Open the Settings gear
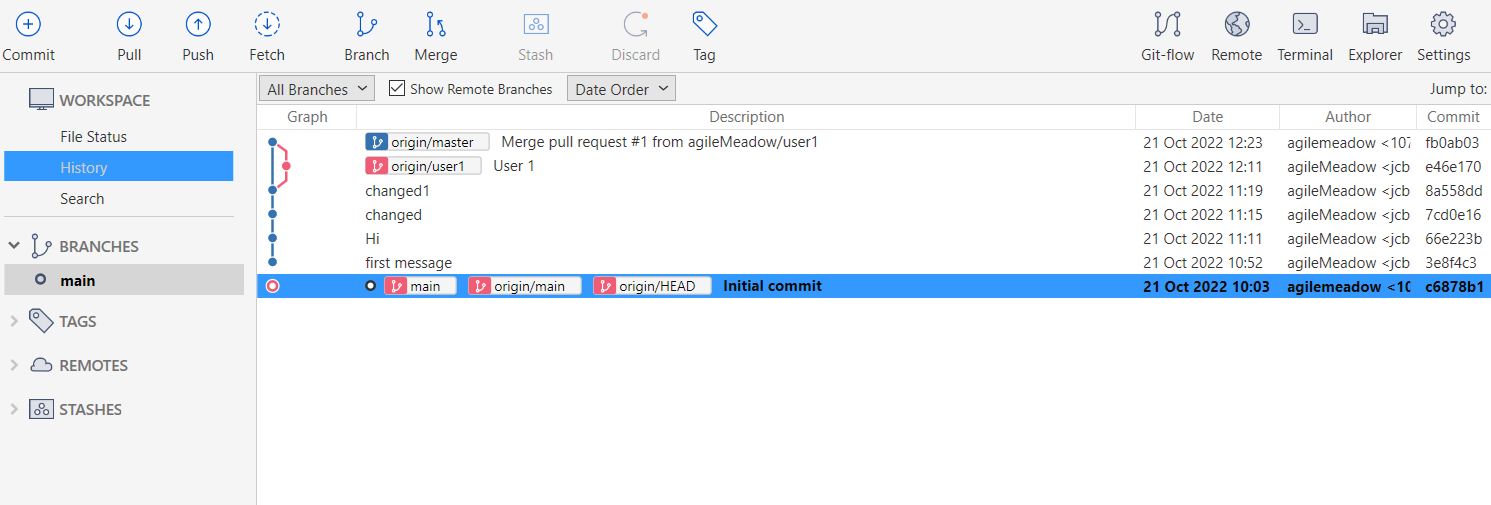This screenshot has height=505, width=1491. point(1443,24)
